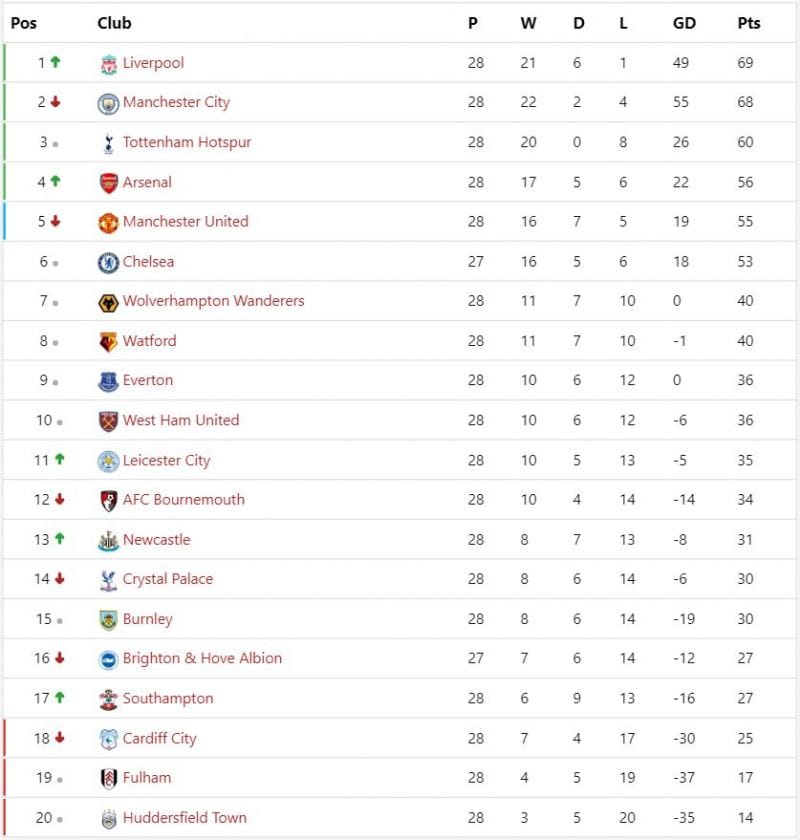
Task: Click the Arsenal cannon crest icon
Action: click(109, 183)
